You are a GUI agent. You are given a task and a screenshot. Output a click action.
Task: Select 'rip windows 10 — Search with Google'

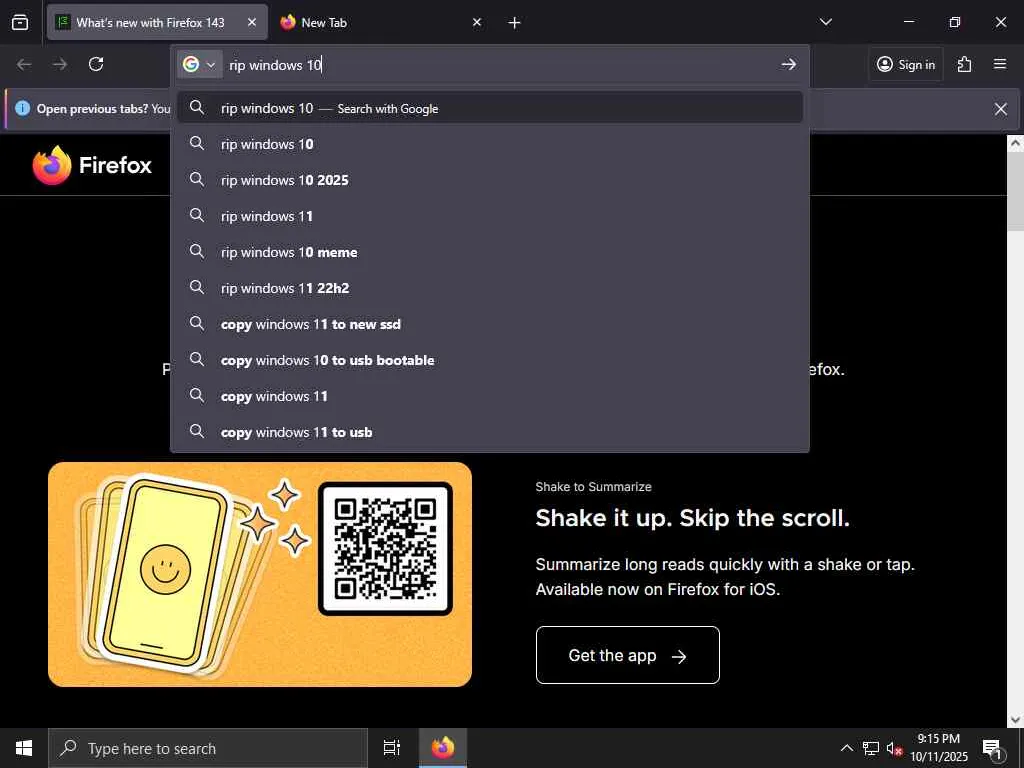coord(490,108)
